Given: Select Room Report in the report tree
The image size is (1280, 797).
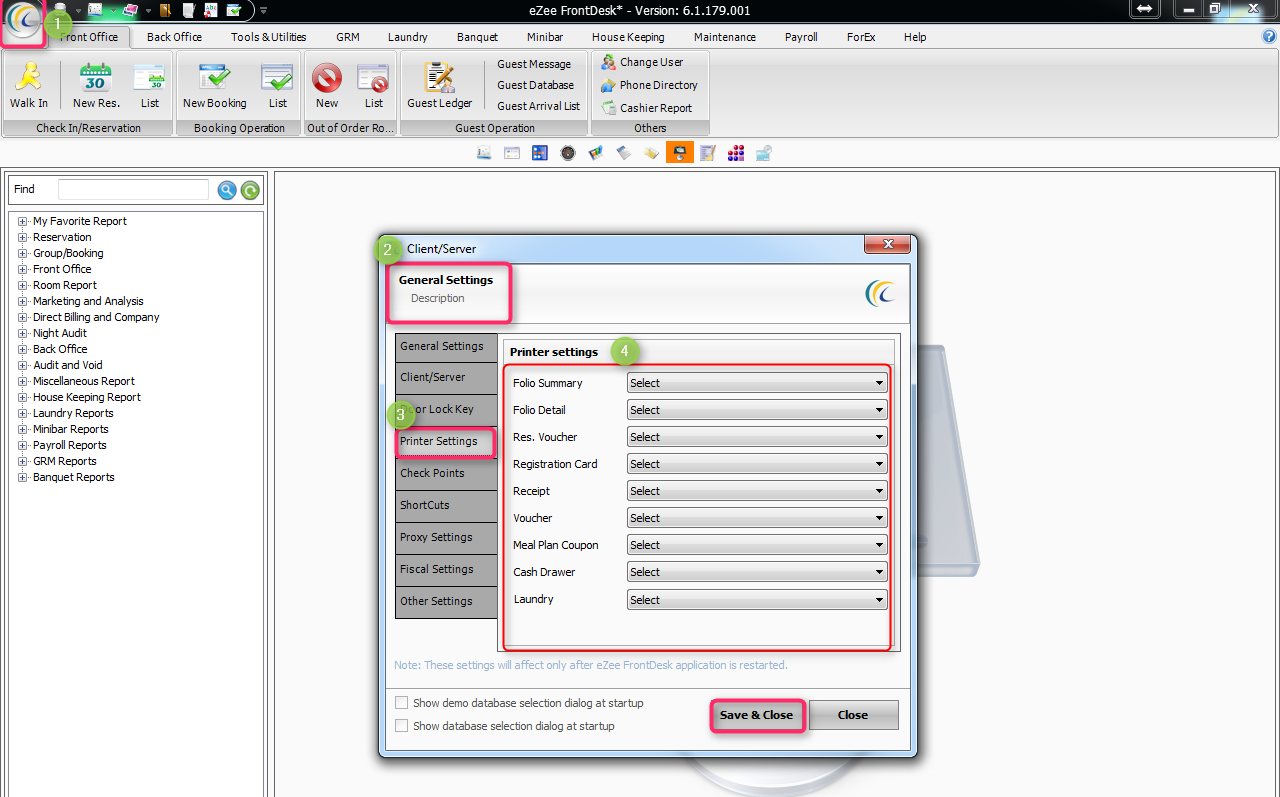Looking at the screenshot, I should [65, 285].
